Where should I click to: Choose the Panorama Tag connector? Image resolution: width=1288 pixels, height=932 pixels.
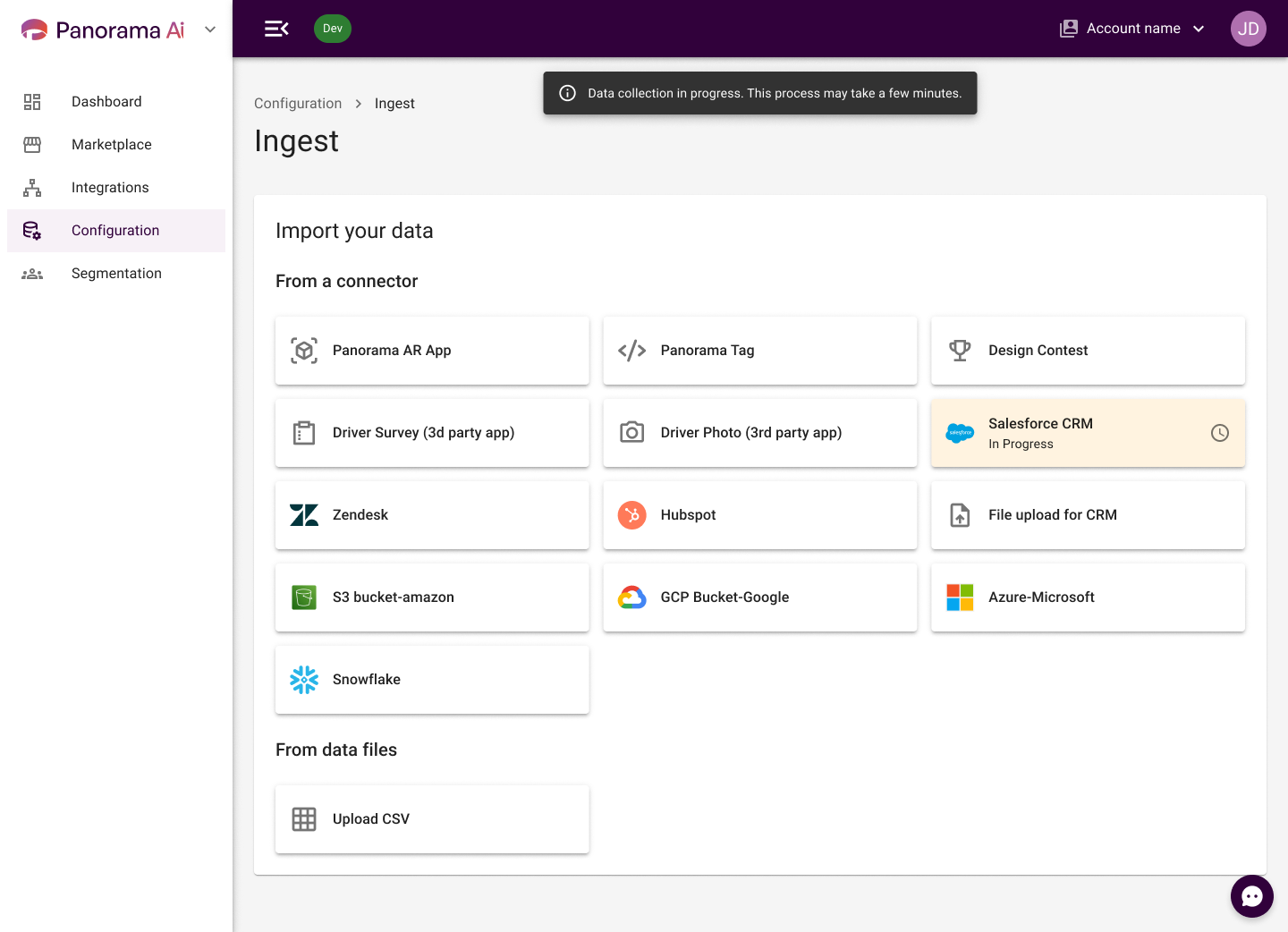pos(760,351)
